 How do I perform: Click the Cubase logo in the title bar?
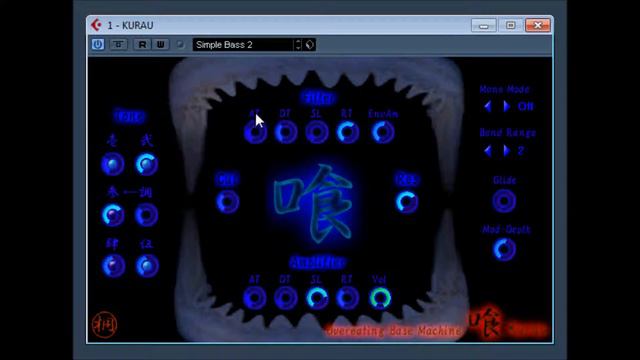[96, 25]
